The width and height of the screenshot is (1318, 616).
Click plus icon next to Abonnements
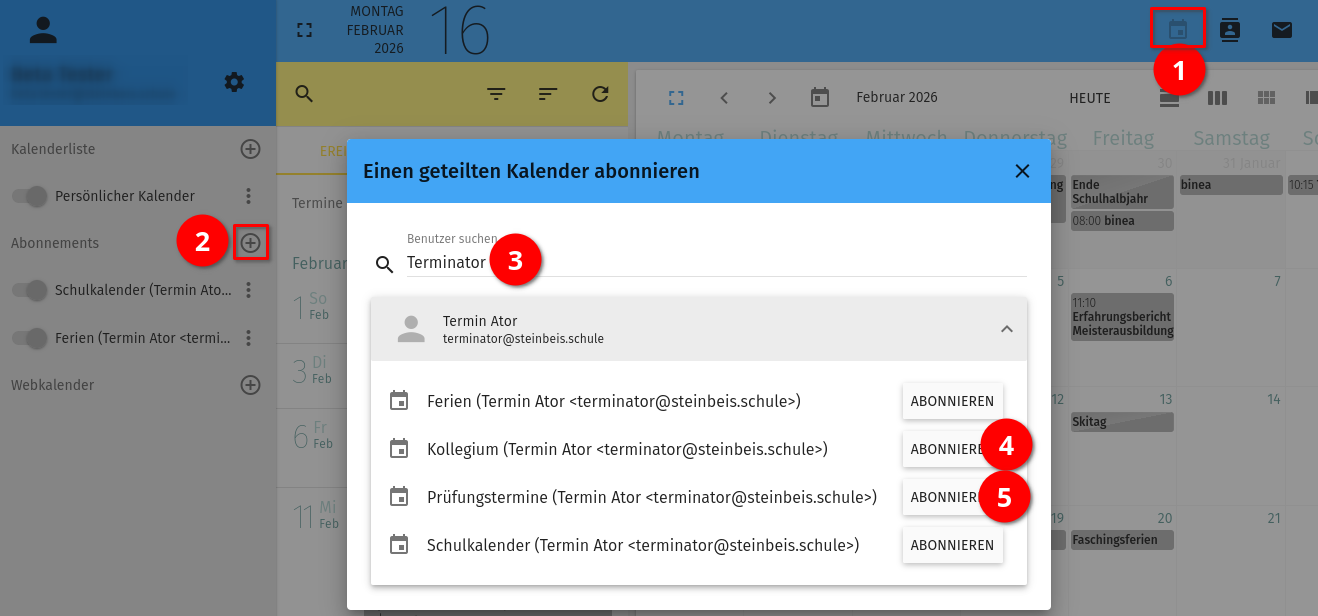(250, 243)
